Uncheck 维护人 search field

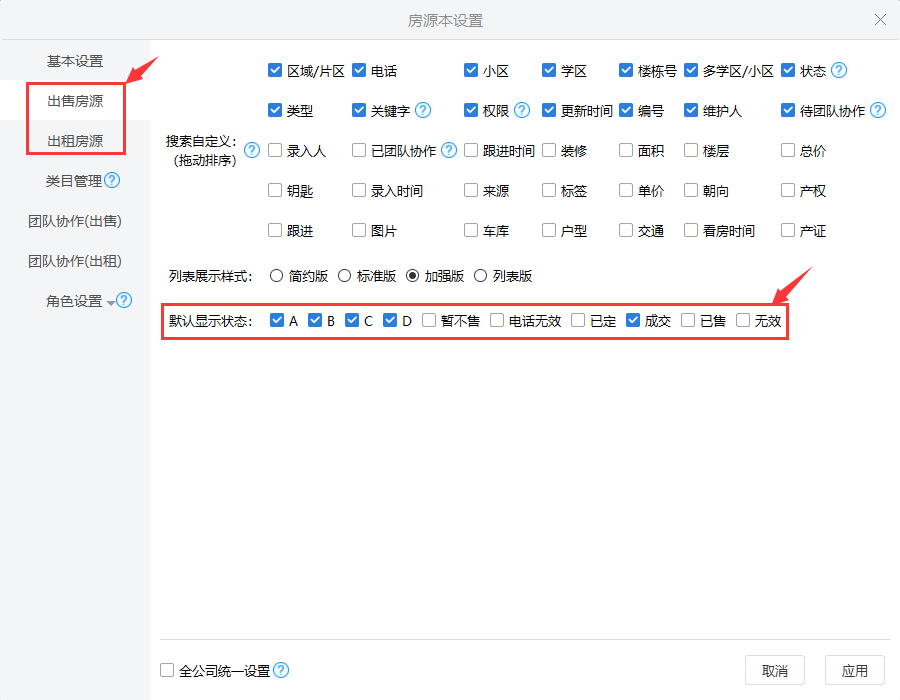(691, 110)
